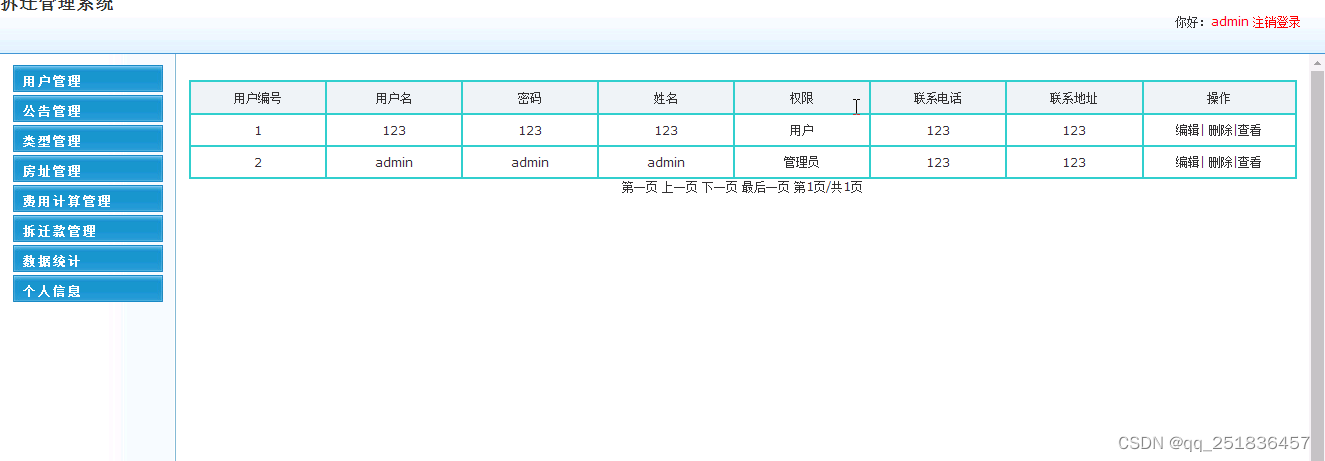Edit user row 123 via 编辑

click(x=1187, y=130)
